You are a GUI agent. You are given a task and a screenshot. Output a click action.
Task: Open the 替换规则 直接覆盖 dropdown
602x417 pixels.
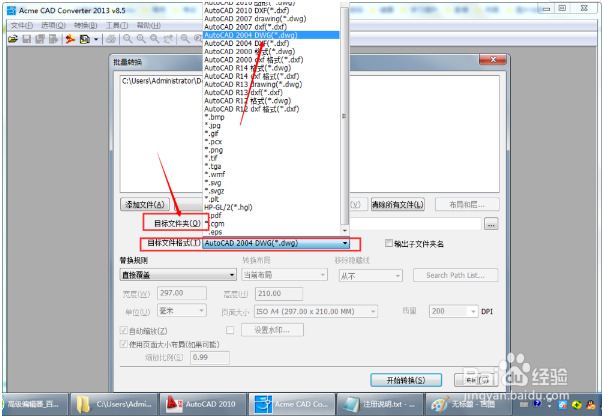(178, 275)
